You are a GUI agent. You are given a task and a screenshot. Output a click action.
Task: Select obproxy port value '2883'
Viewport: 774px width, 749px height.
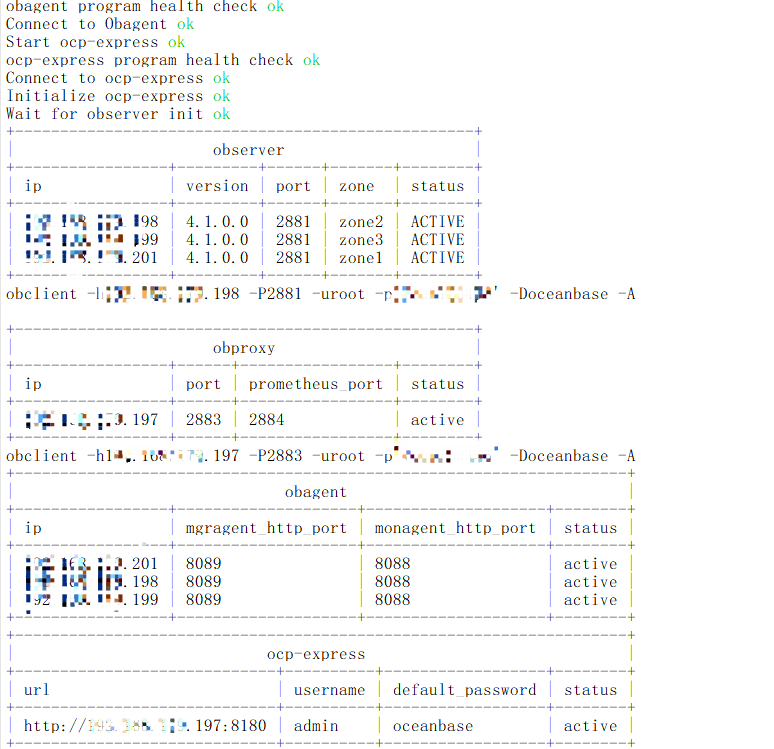203,420
